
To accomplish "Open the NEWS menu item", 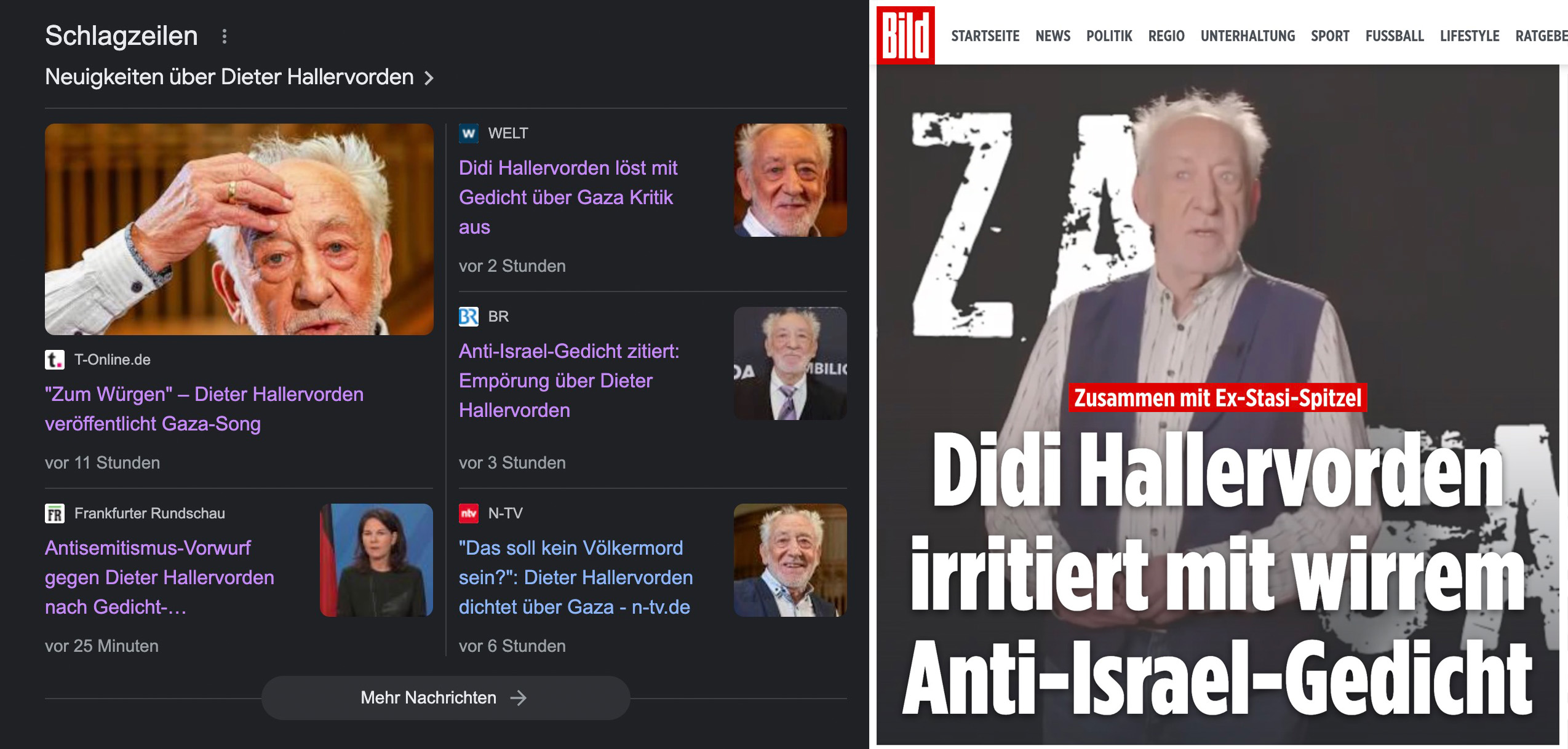I will click(x=1053, y=36).
